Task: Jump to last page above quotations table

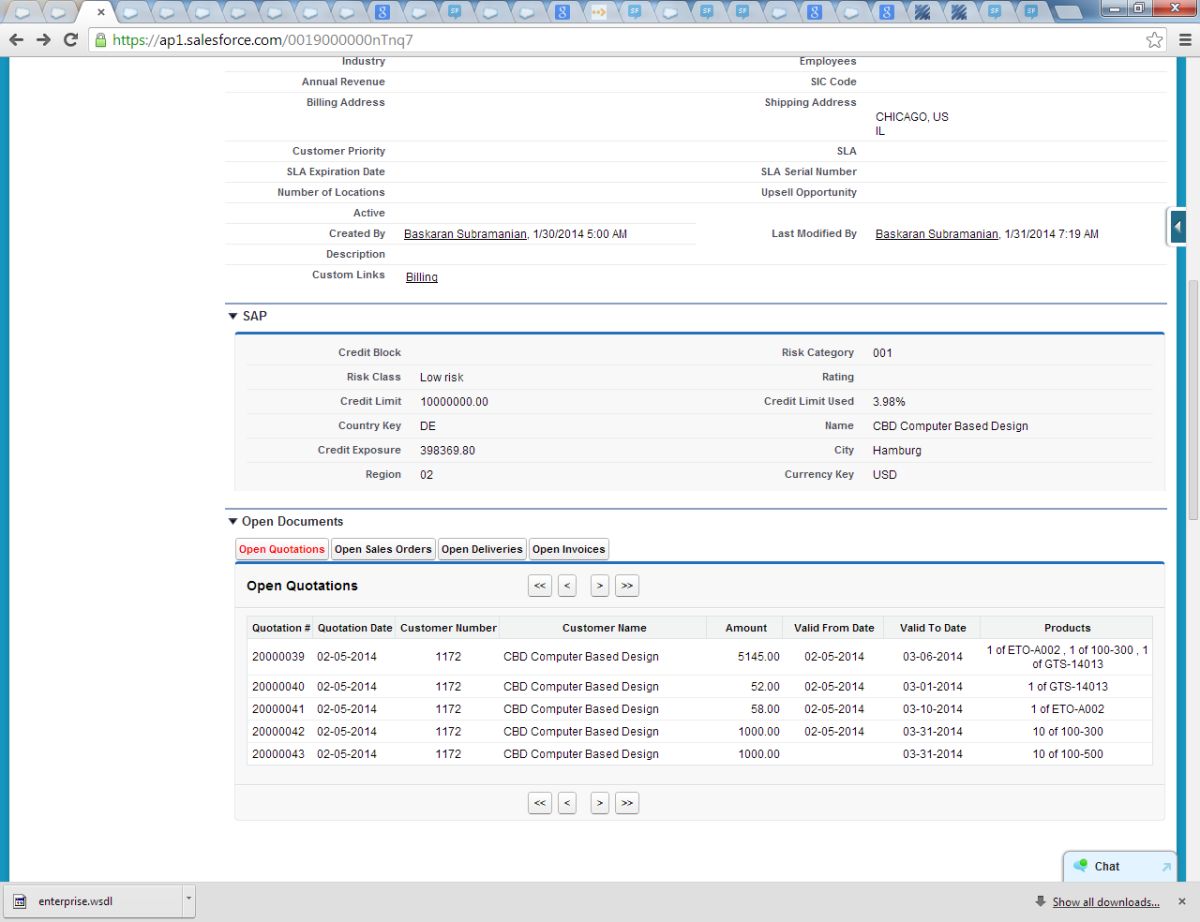Action: tap(627, 586)
